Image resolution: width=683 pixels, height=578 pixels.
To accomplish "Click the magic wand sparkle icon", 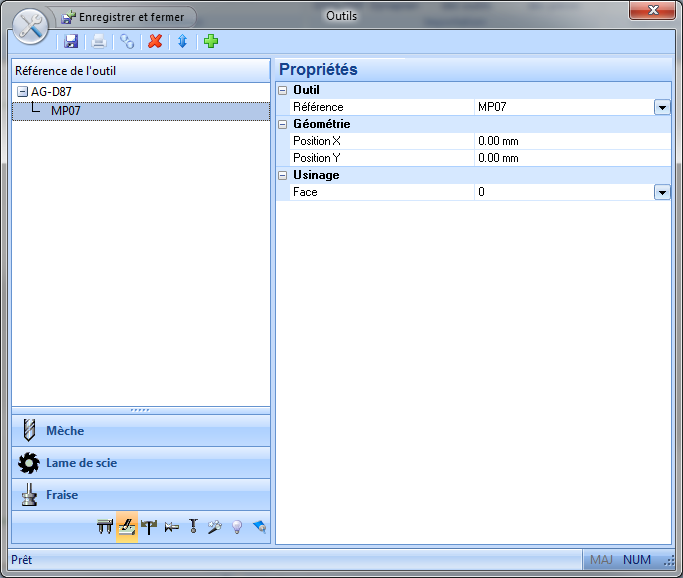I will tap(215, 527).
